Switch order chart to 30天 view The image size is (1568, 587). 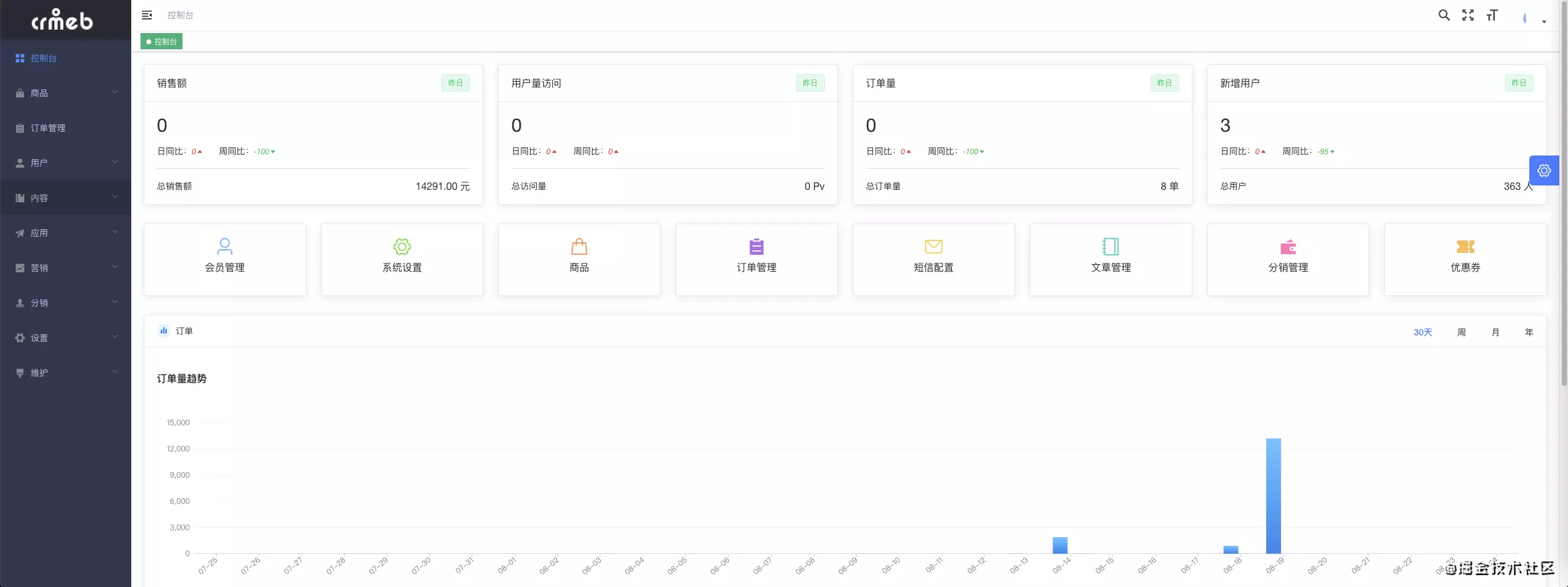coord(1423,332)
